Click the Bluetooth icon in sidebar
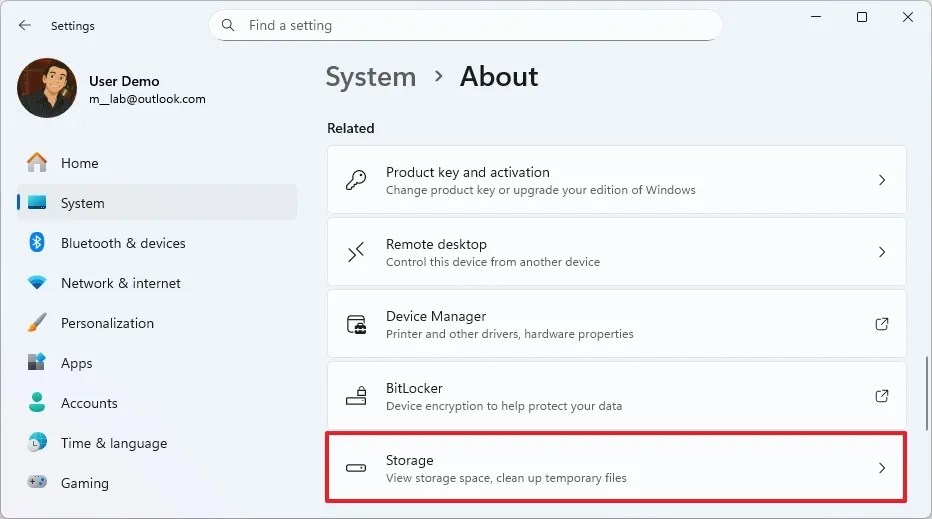The height and width of the screenshot is (519, 932). click(37, 243)
